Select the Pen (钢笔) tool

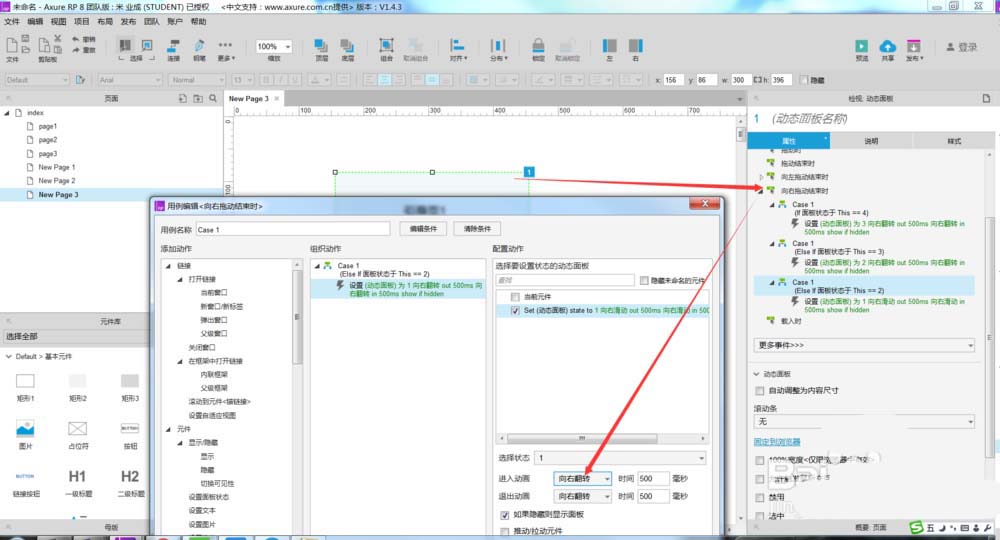tap(199, 45)
